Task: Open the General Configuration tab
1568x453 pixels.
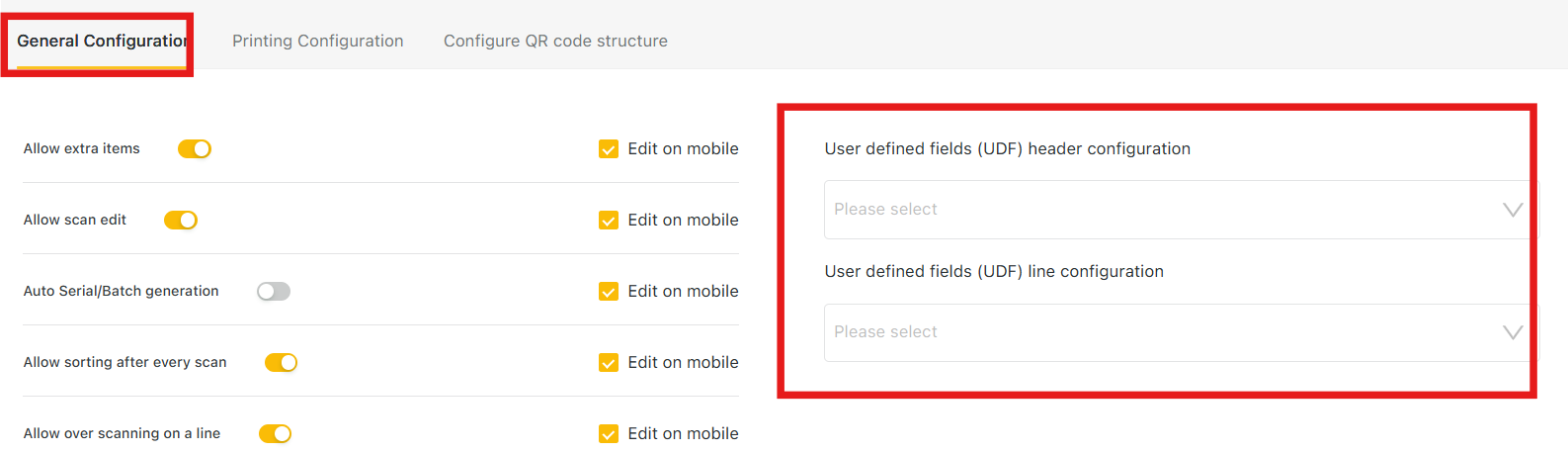Action: 102,41
